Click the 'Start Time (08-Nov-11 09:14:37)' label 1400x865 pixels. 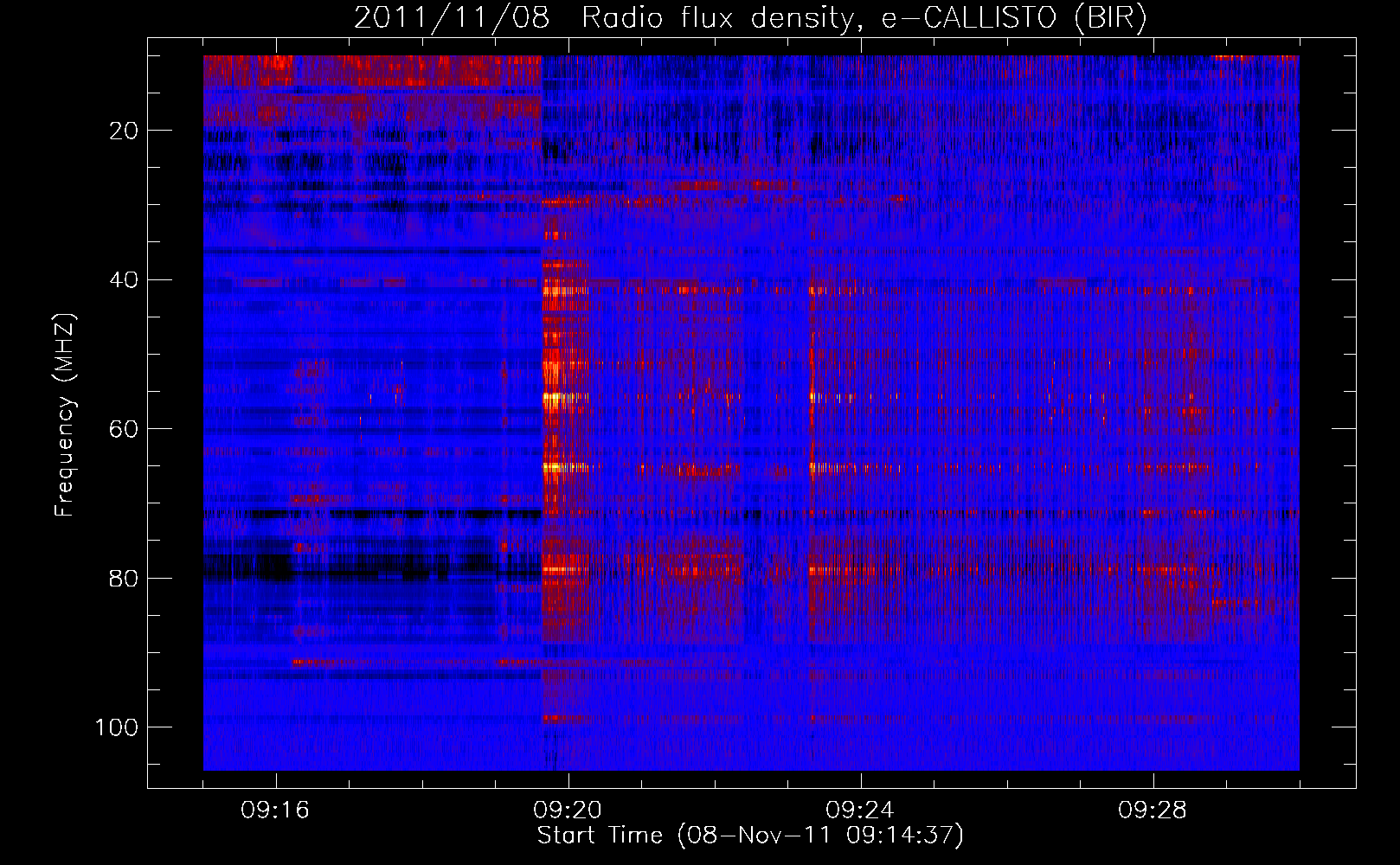coord(750,836)
